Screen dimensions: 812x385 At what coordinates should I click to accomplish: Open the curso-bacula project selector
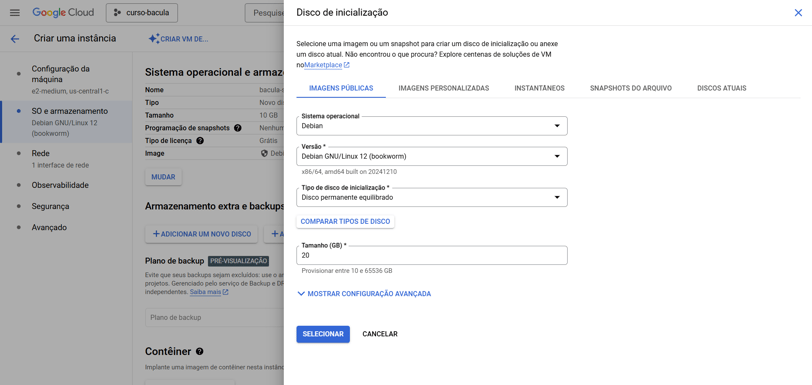coord(142,13)
